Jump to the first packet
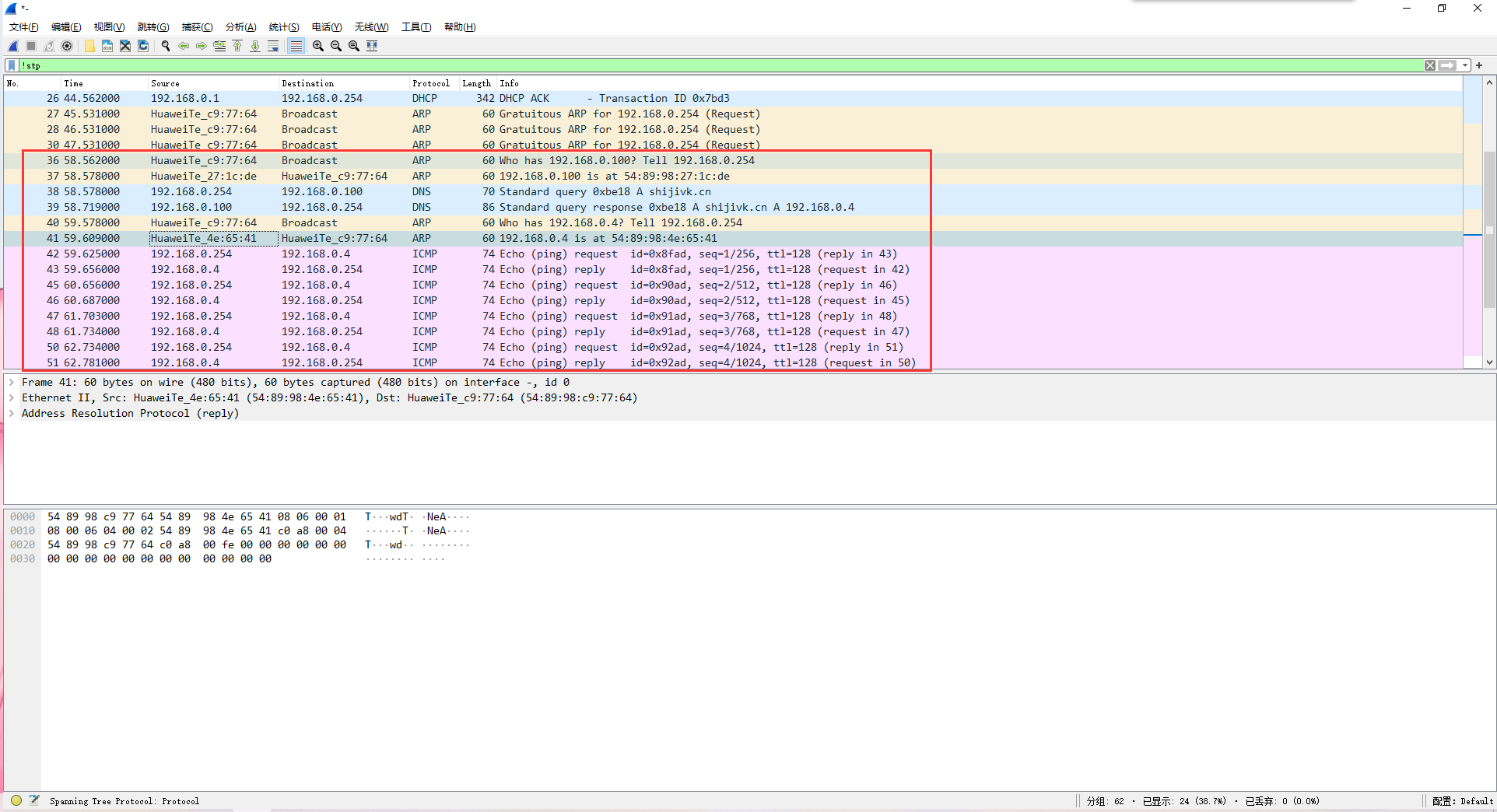Image resolution: width=1497 pixels, height=812 pixels. click(x=237, y=46)
